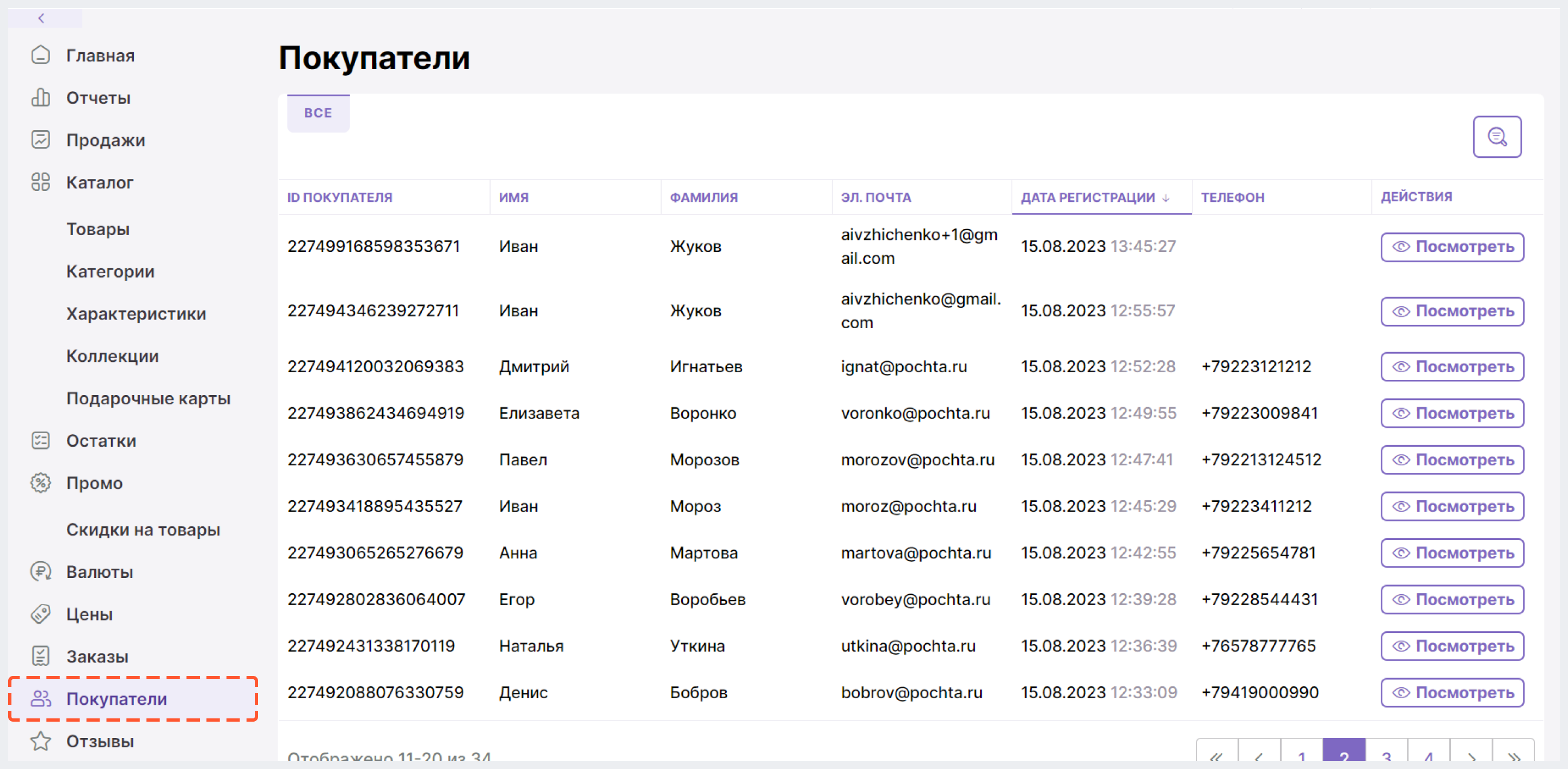The image size is (1568, 769).
Task: View Павел Морозов with Посмотреть
Action: click(1453, 460)
